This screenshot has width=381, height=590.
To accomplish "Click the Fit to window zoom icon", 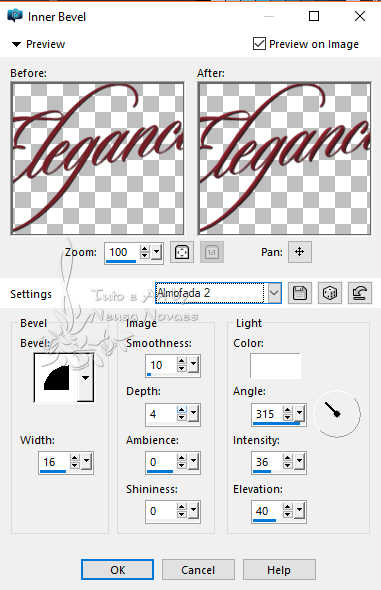I will (x=182, y=252).
